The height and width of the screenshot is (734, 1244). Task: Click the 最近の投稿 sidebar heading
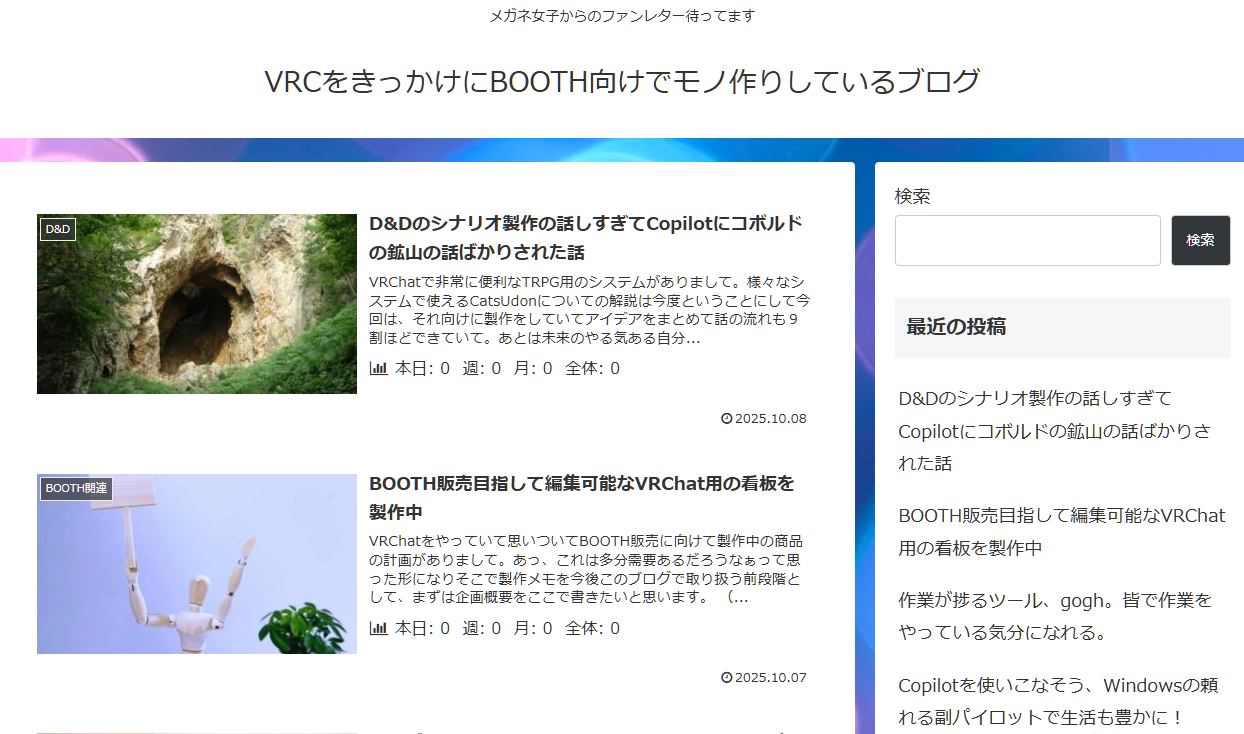(956, 327)
